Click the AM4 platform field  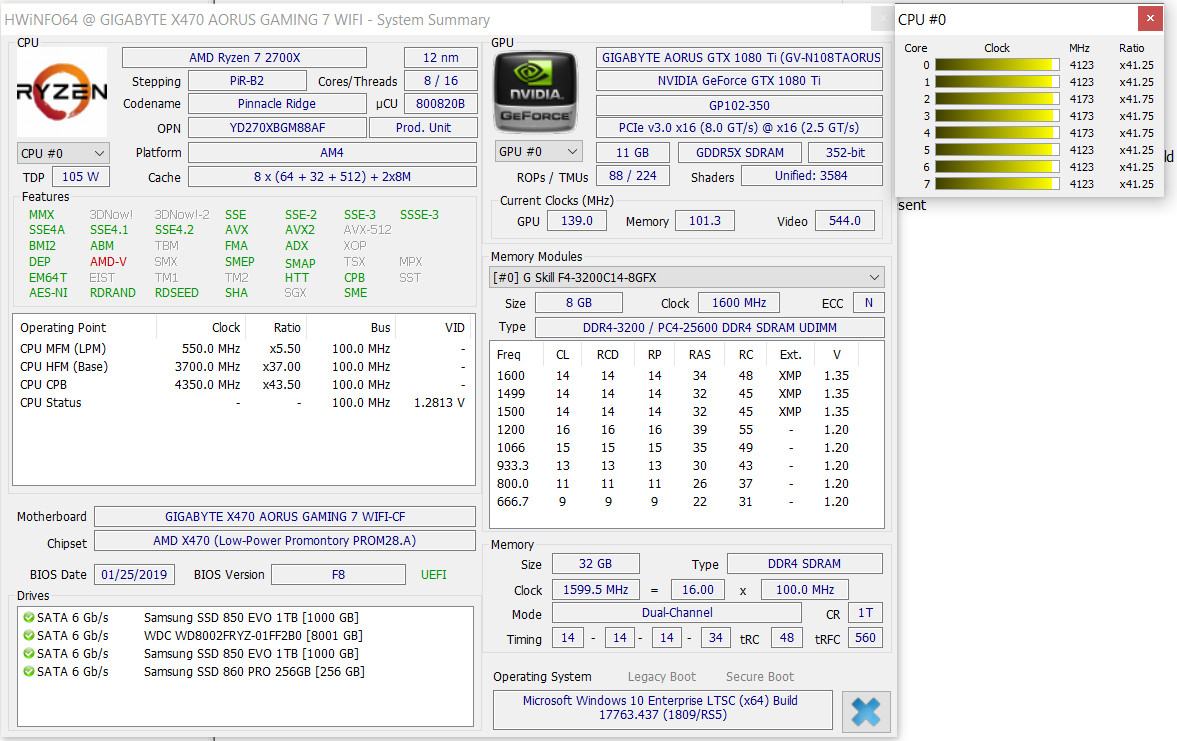[x=332, y=152]
